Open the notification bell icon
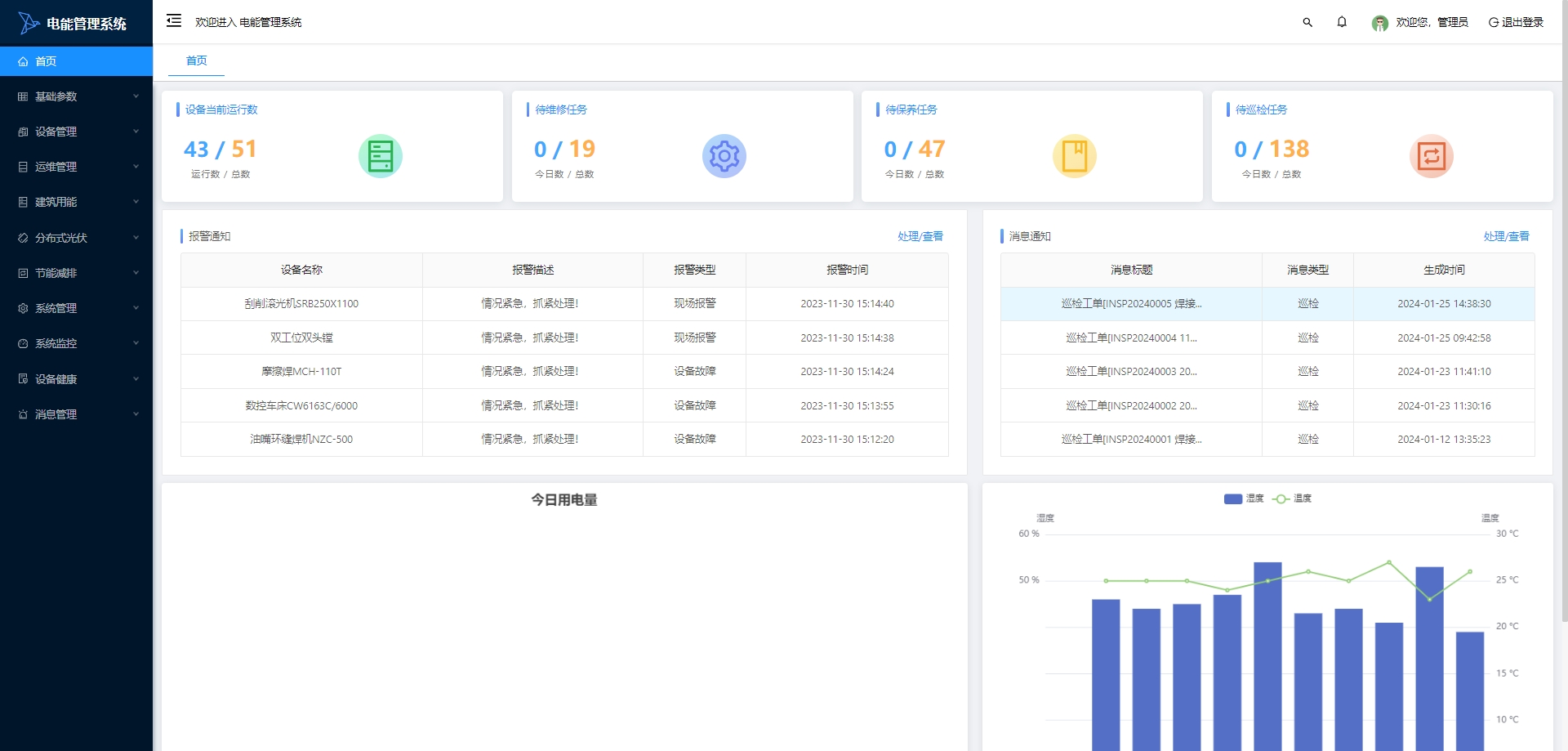The height and width of the screenshot is (751, 1568). tap(1342, 22)
